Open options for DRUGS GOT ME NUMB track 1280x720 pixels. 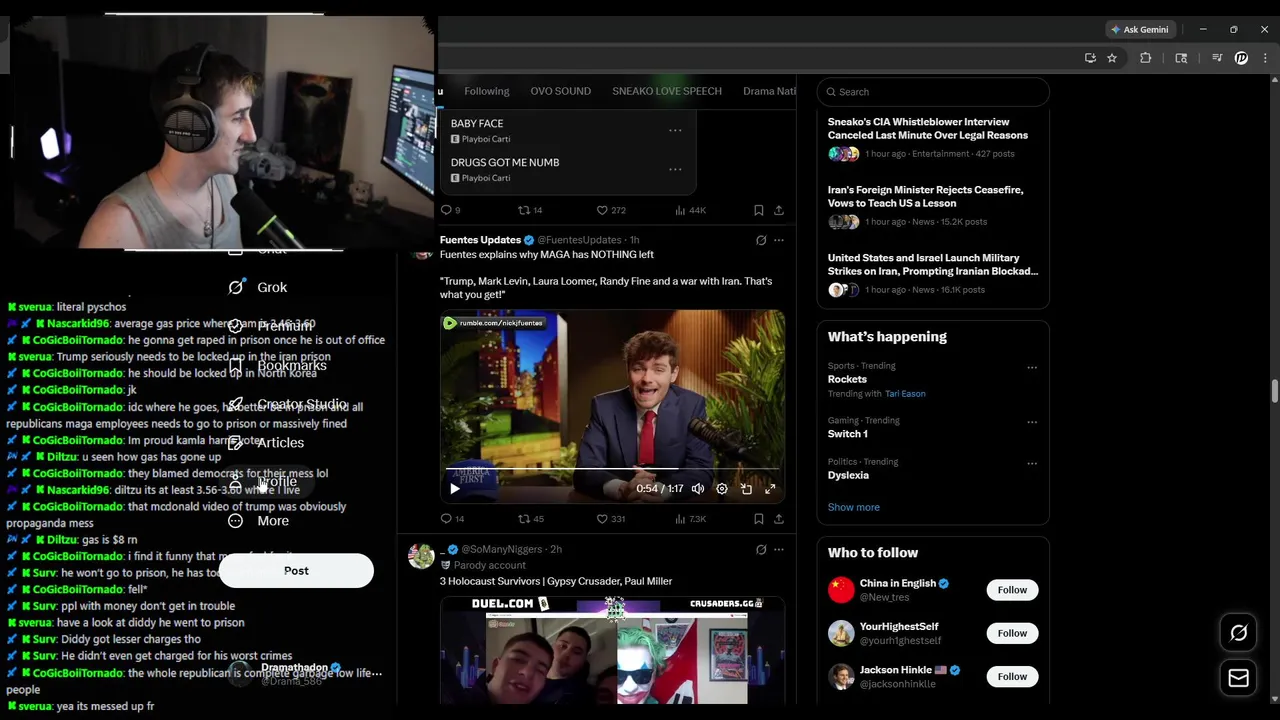pos(675,169)
